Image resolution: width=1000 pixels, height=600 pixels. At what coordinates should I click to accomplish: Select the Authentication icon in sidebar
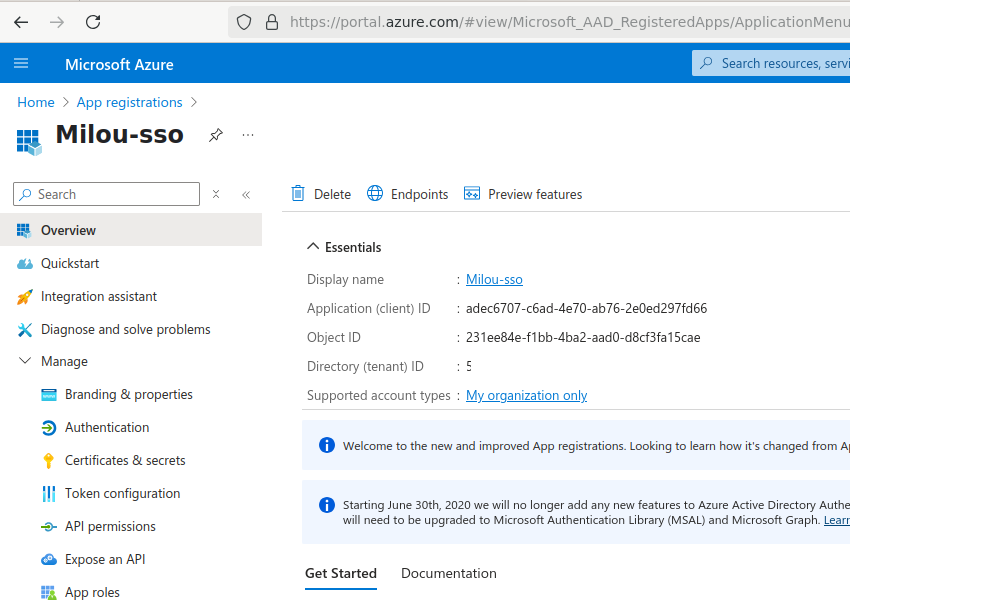tap(49, 427)
